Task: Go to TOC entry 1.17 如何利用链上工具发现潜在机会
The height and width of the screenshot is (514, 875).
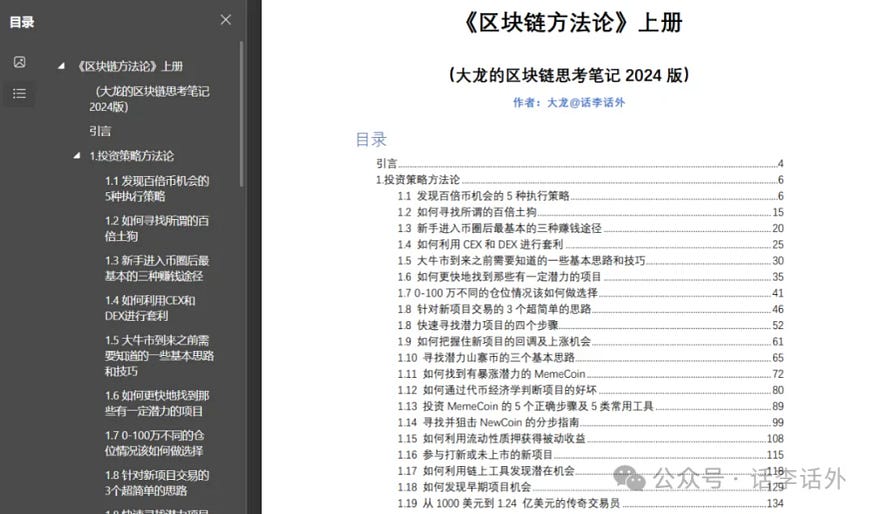Action: click(x=590, y=471)
